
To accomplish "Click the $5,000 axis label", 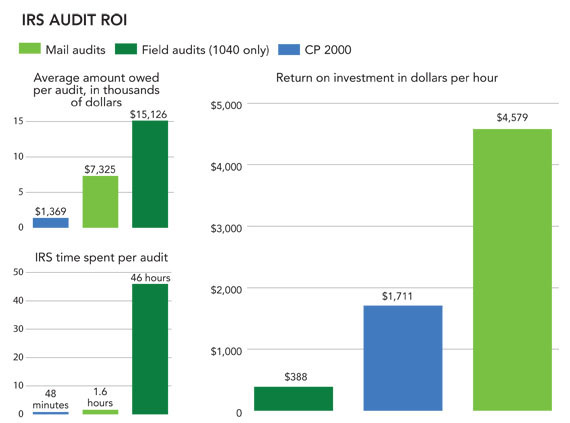I will tap(226, 105).
